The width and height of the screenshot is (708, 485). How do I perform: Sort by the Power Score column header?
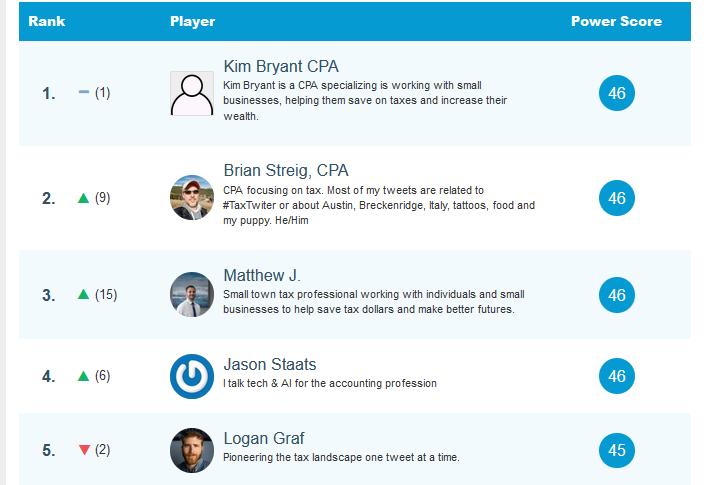click(x=616, y=21)
